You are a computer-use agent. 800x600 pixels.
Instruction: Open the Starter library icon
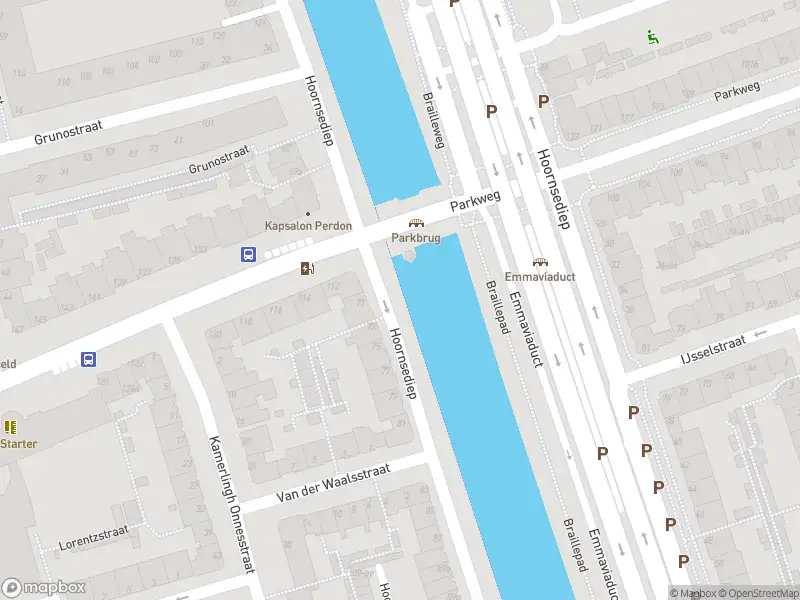coord(10,427)
